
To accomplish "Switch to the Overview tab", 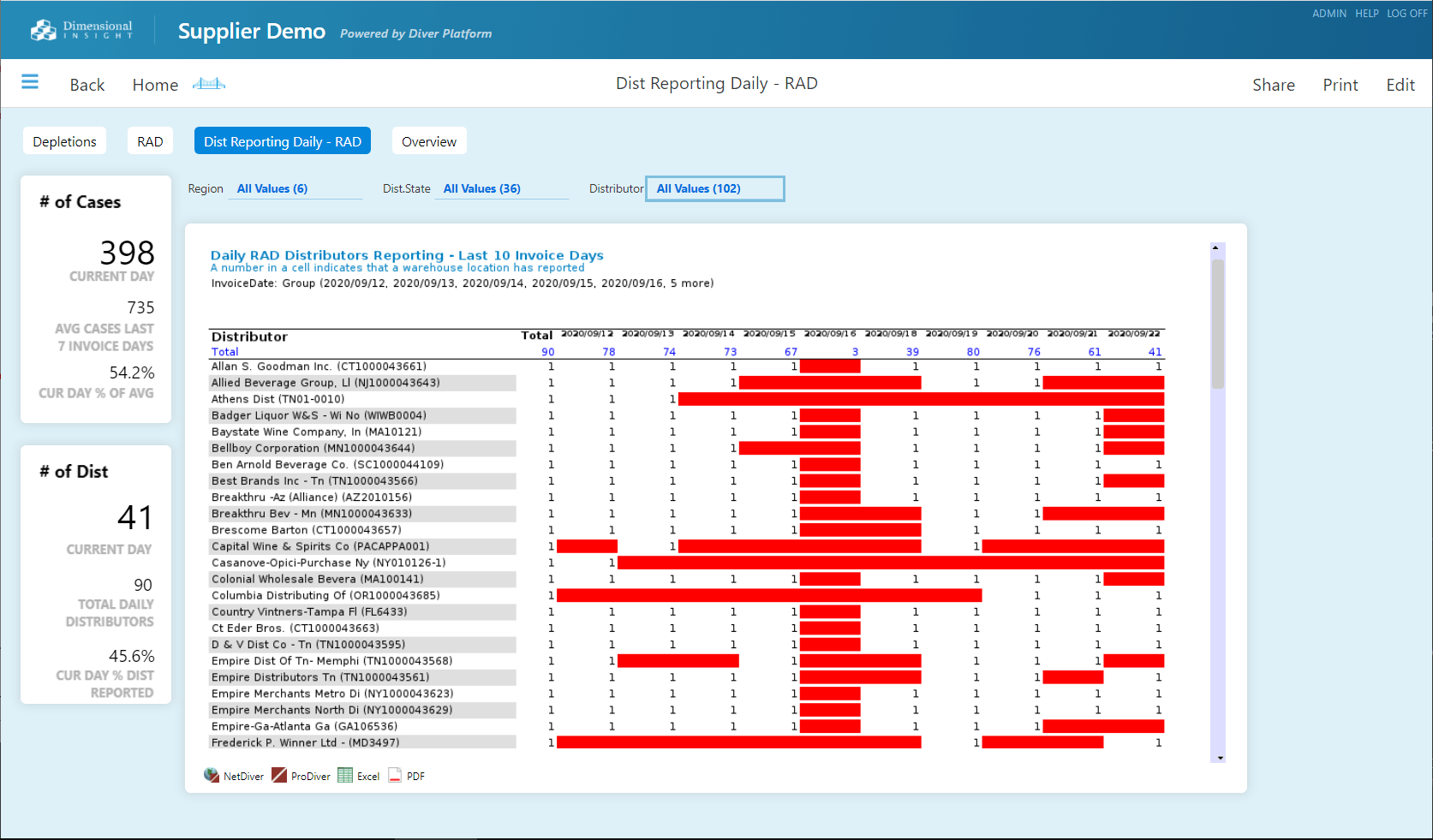I will [x=429, y=141].
